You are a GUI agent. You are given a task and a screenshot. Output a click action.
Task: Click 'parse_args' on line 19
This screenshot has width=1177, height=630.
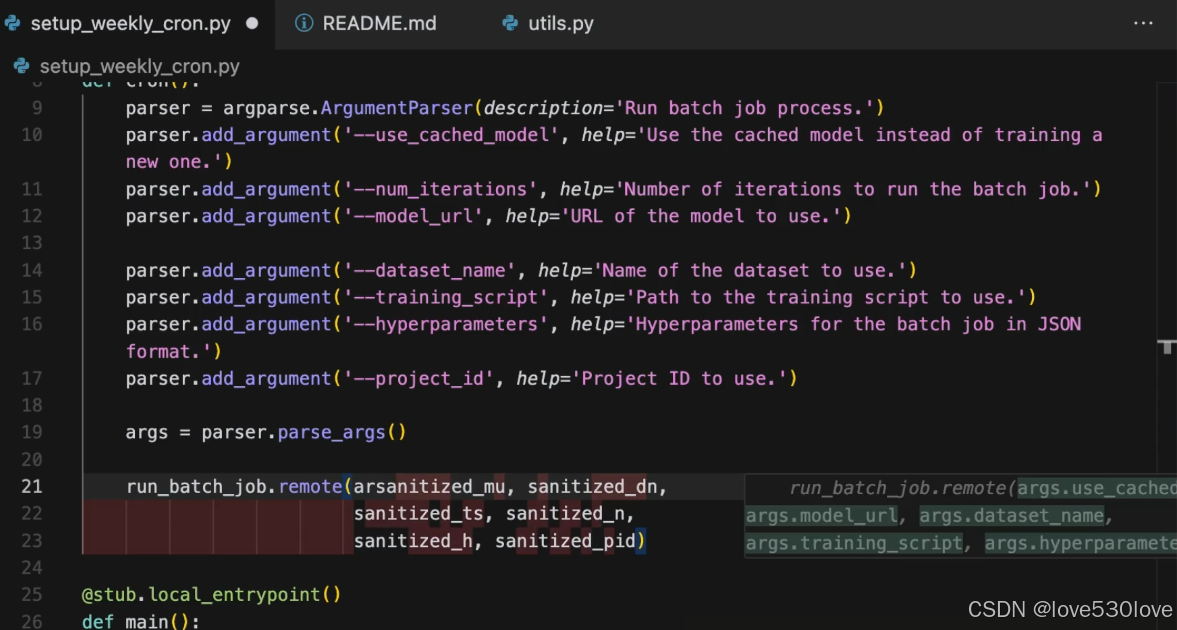[331, 433]
